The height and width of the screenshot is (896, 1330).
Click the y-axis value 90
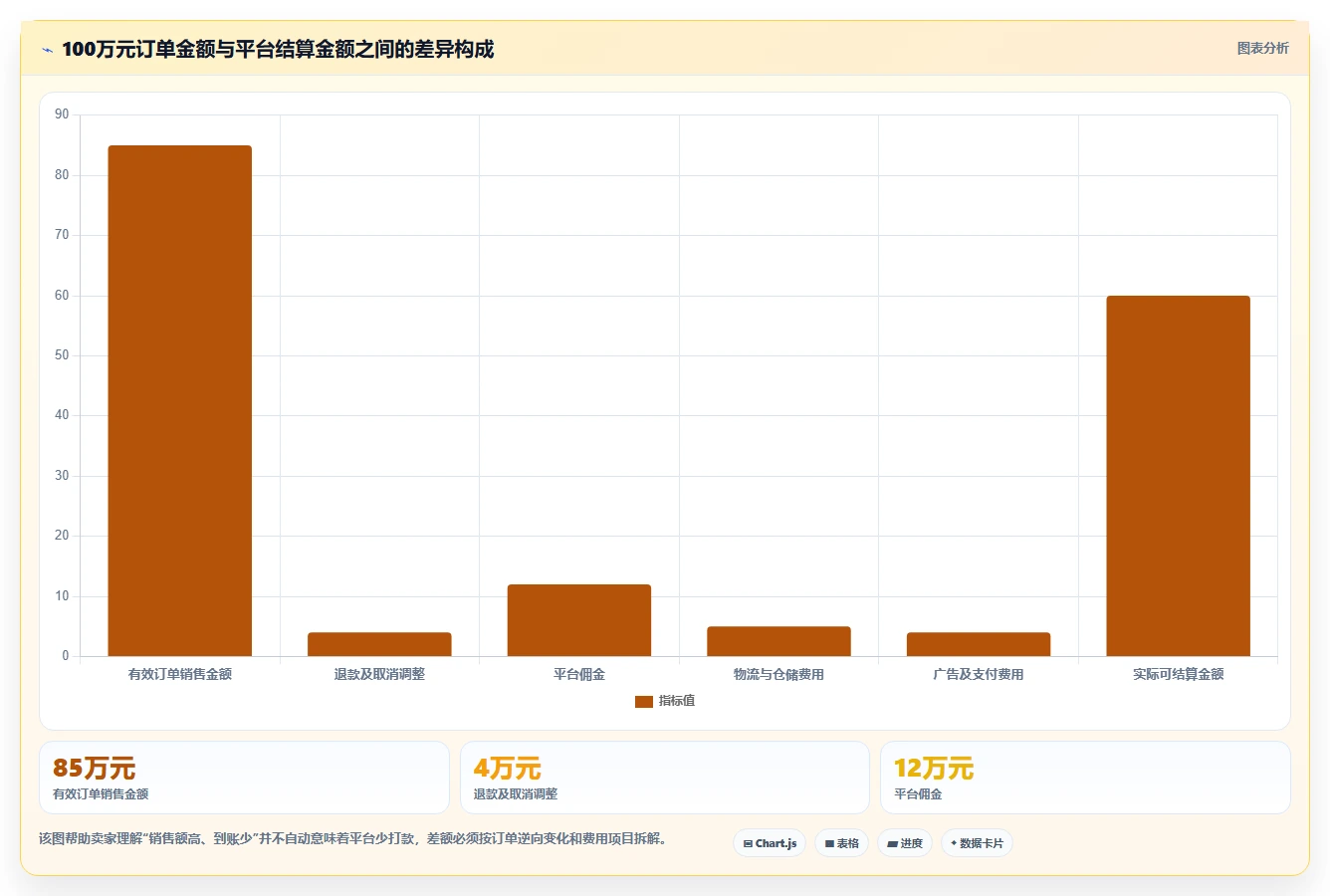(62, 114)
